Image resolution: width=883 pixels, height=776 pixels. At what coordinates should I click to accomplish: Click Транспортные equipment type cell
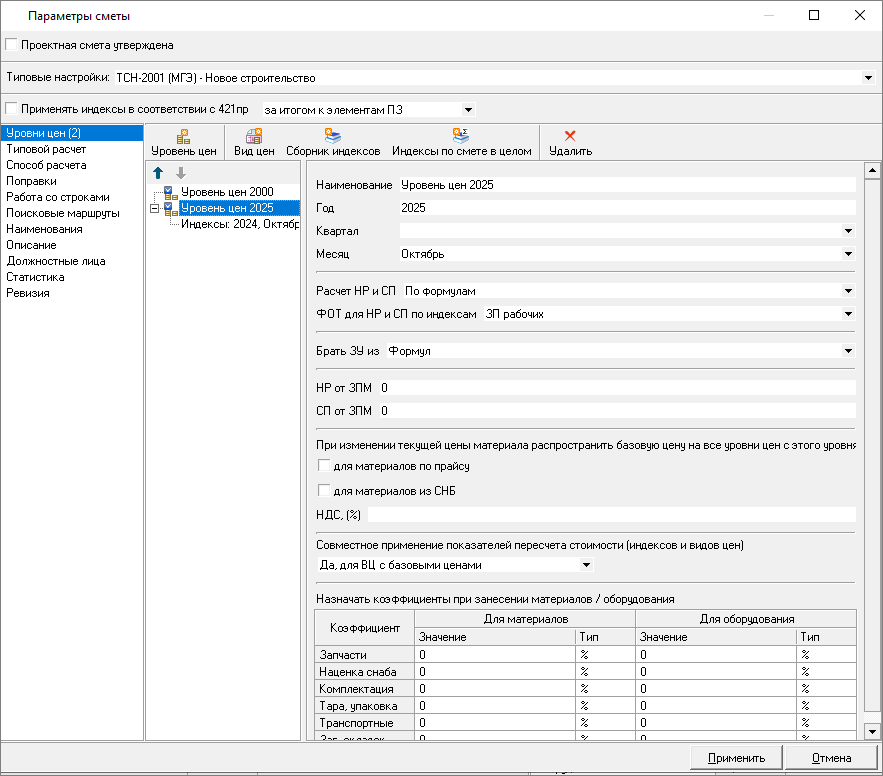(826, 722)
